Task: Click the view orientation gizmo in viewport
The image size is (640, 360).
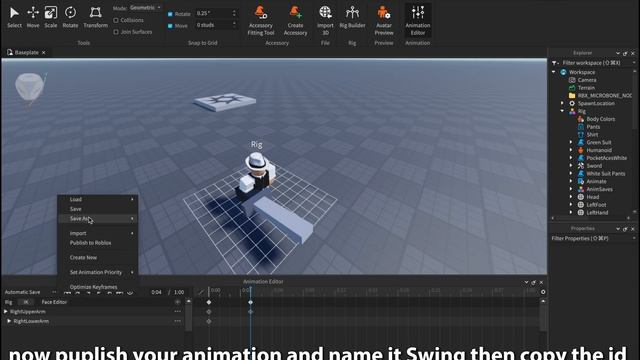Action: pyautogui.click(x=30, y=87)
